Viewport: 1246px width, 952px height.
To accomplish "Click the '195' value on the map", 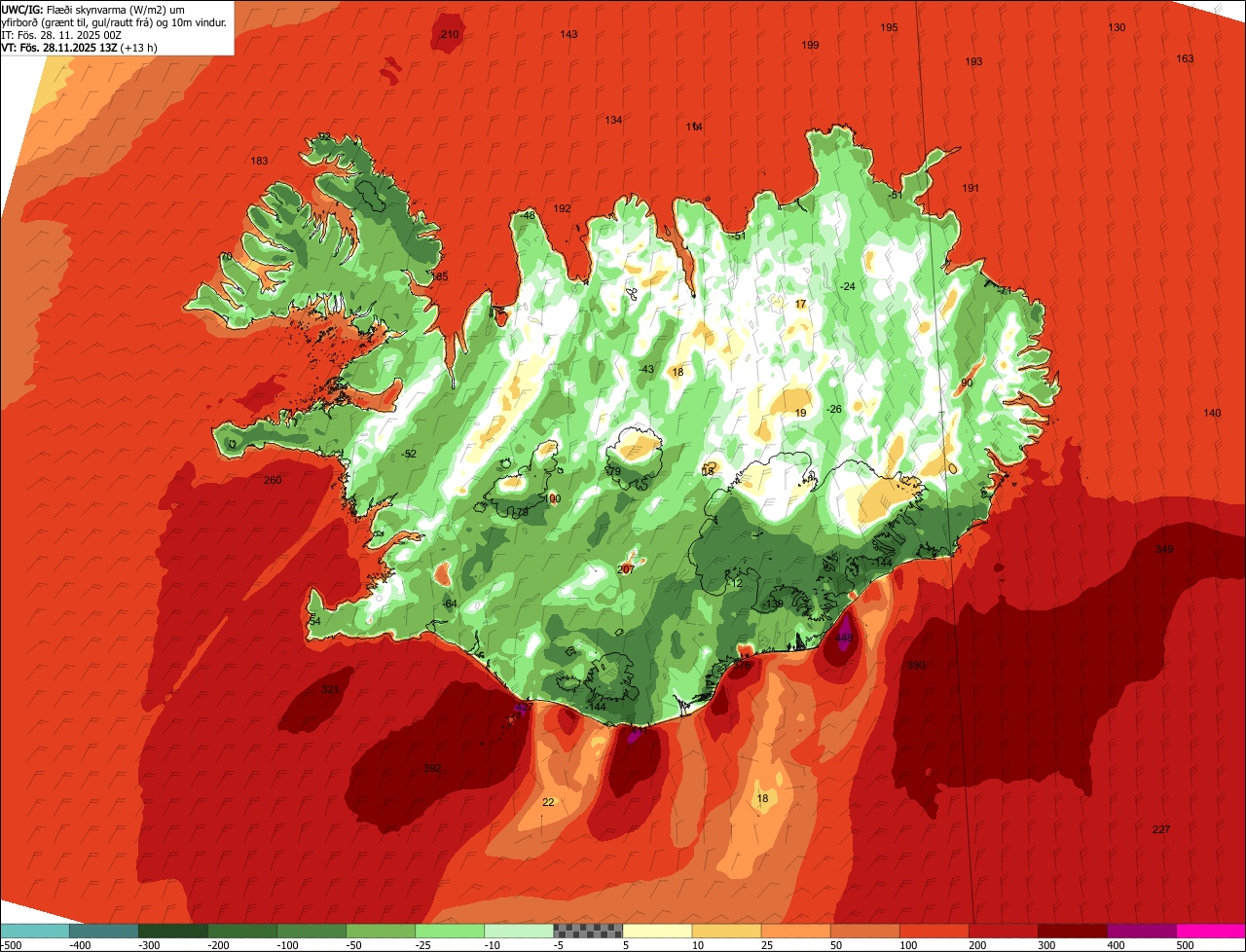I will (889, 28).
